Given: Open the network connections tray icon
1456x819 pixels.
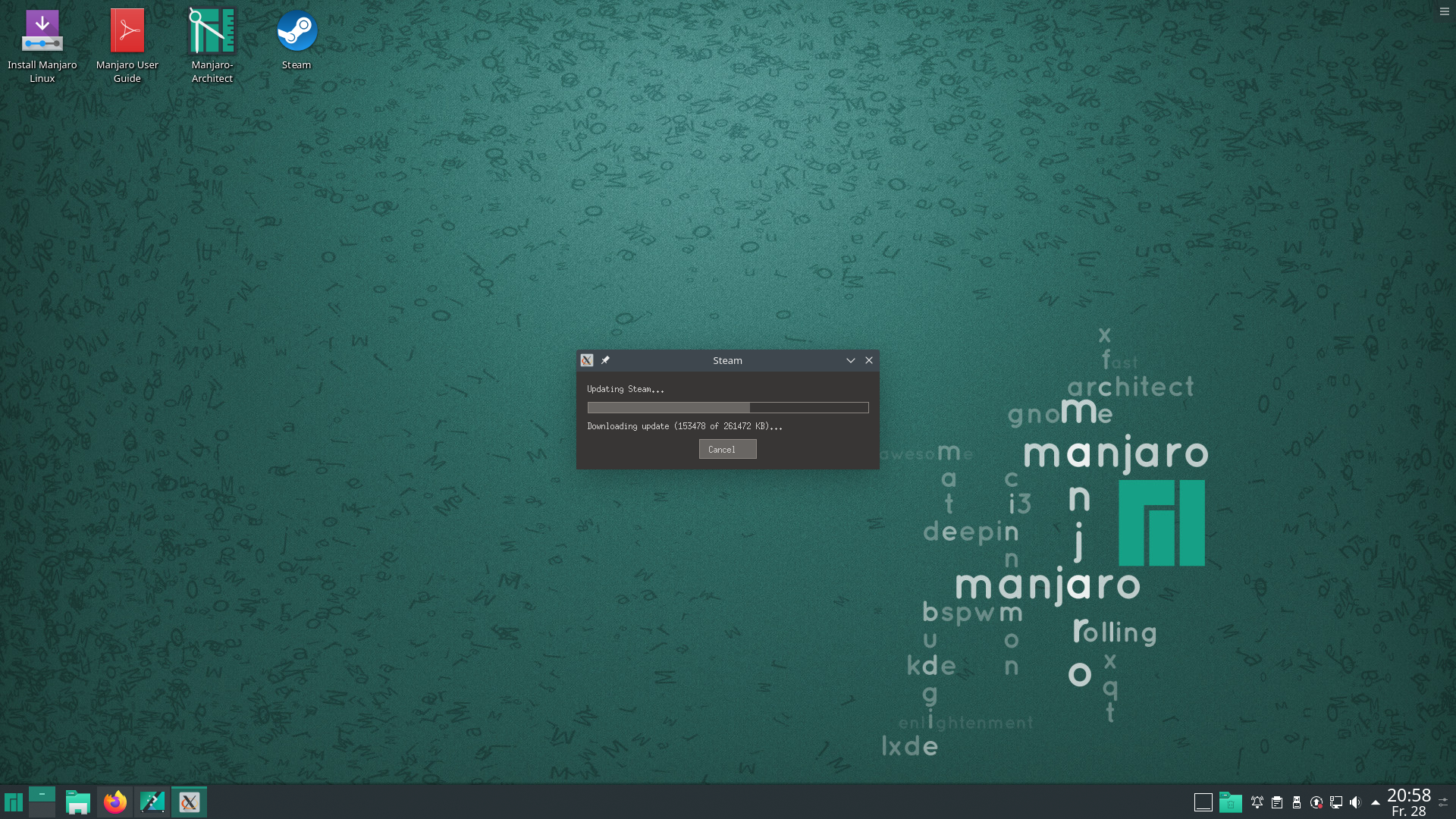Looking at the screenshot, I should (1336, 802).
